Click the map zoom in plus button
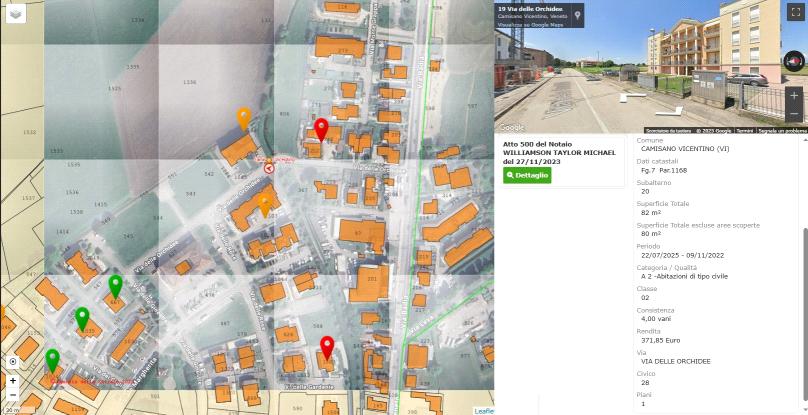 13,381
